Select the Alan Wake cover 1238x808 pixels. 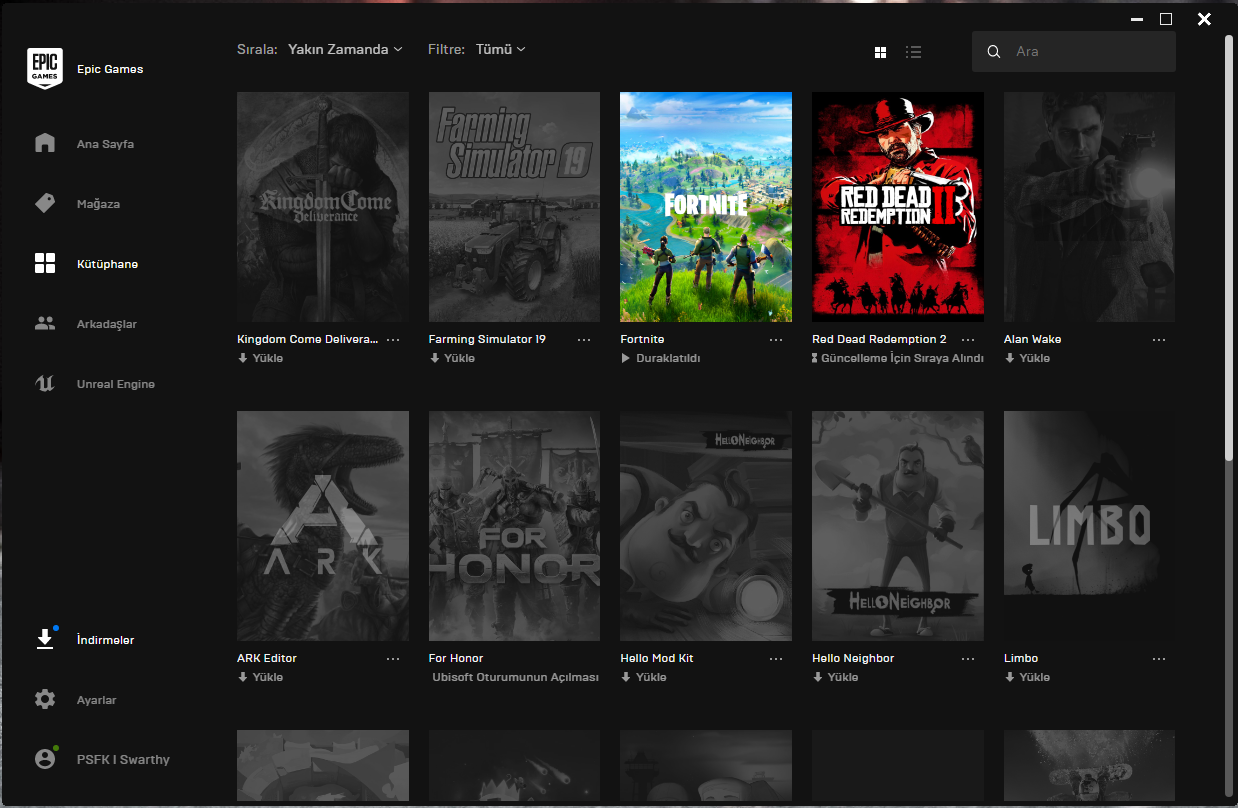[1089, 207]
